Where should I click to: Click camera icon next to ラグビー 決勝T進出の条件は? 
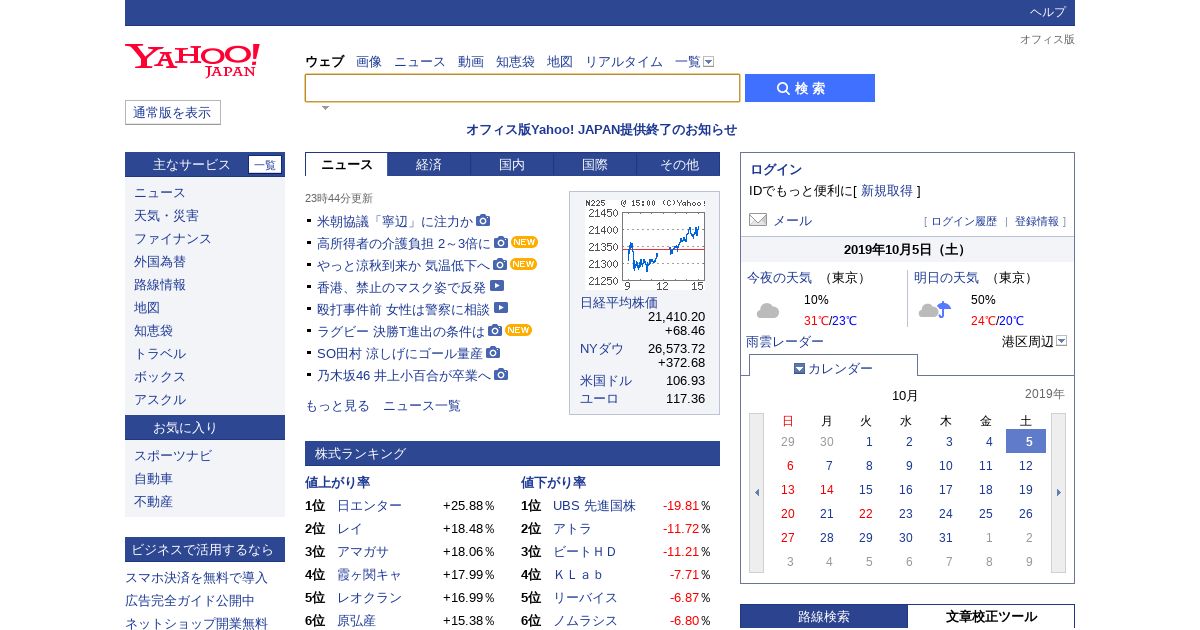click(495, 331)
